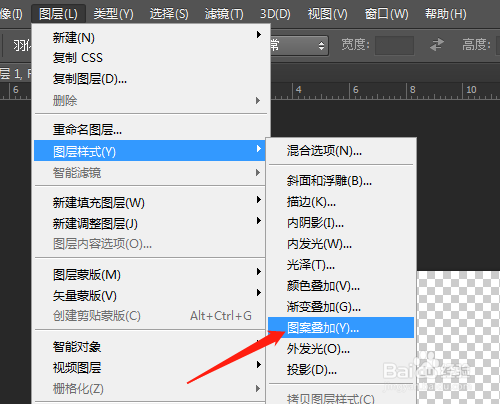Open the 类型(Y) menu
The height and width of the screenshot is (404, 500).
tap(114, 14)
